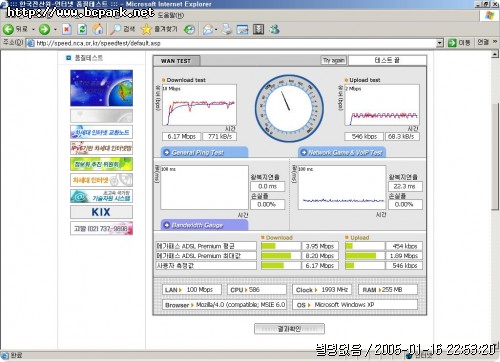Refresh the page using the toolbar icon
The height and width of the screenshot is (362, 500).
(x=82, y=29)
